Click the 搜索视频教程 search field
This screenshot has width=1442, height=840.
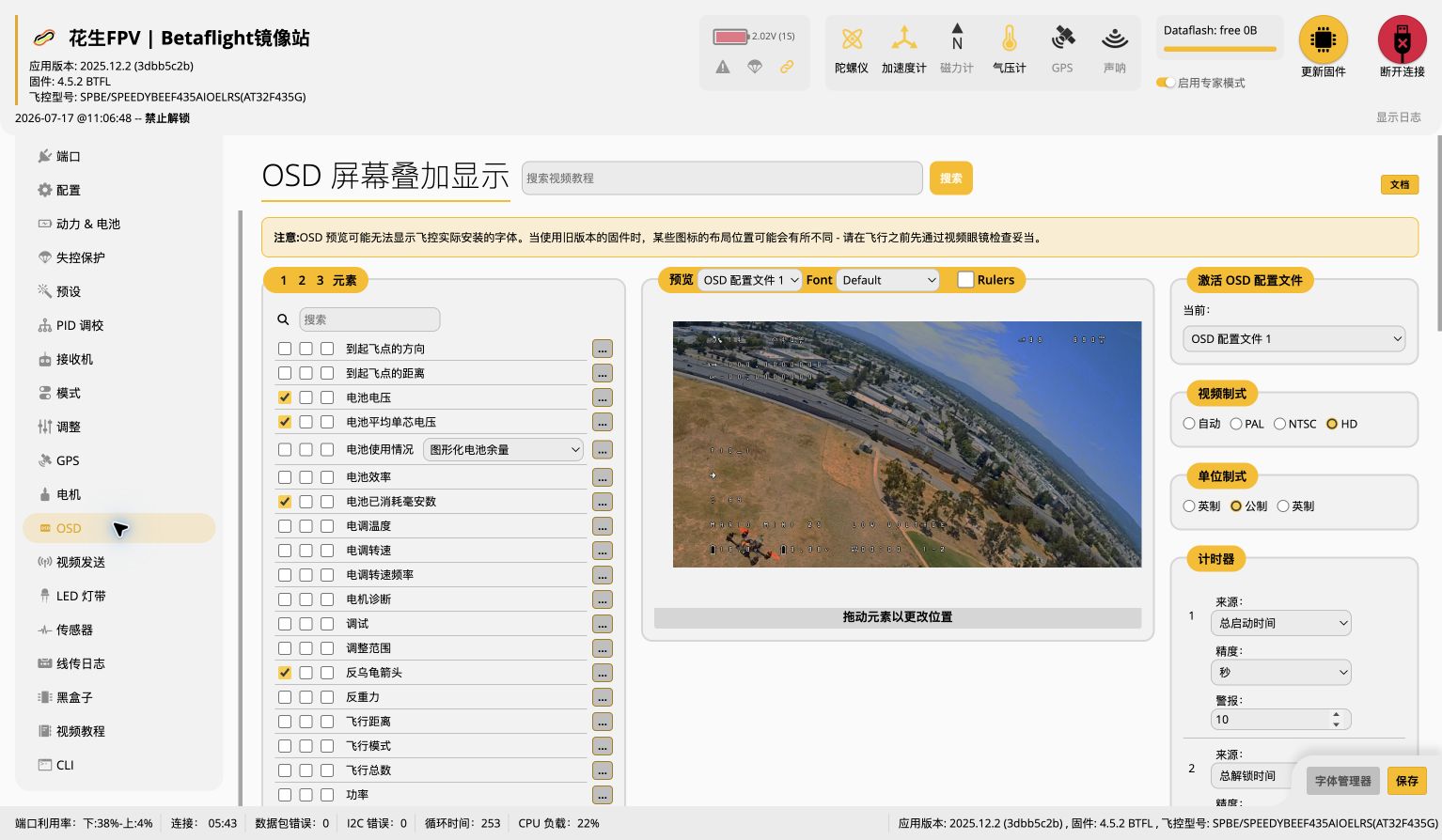[x=722, y=178]
